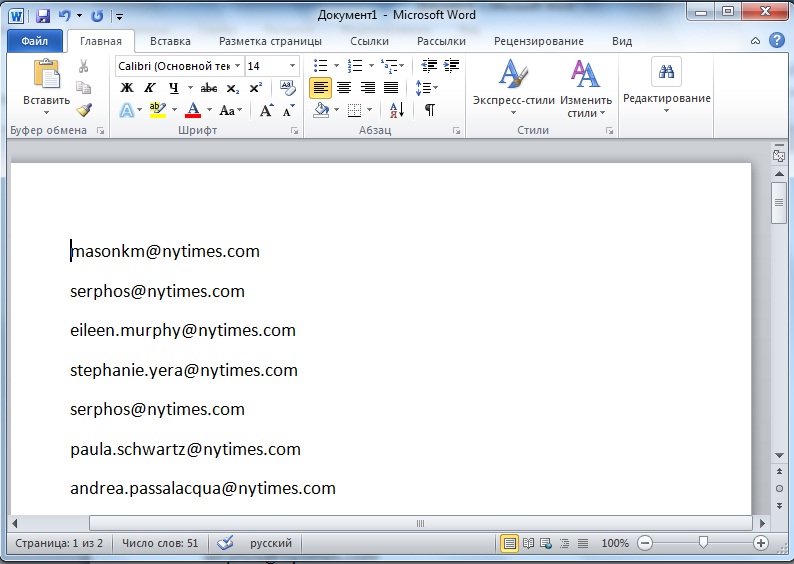Click the Shading paint bucket icon

click(x=321, y=110)
